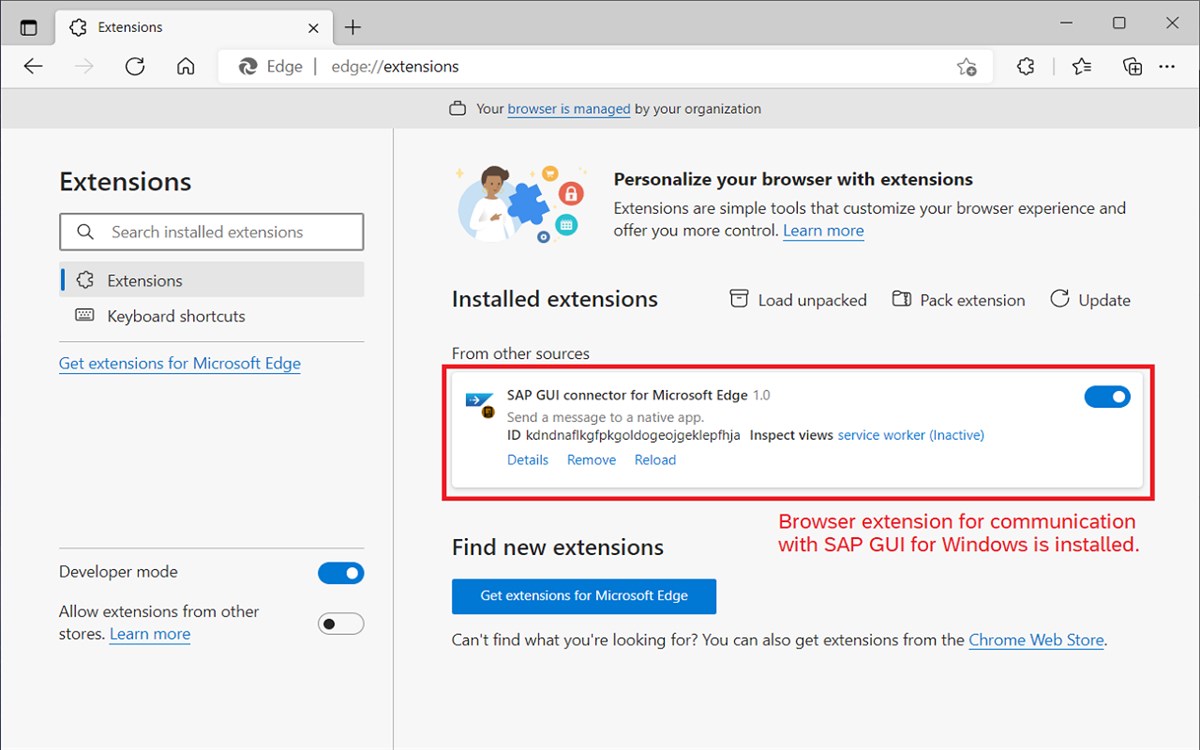This screenshot has width=1200, height=750.
Task: Open the Chrome Web Store link
Action: 1035,640
